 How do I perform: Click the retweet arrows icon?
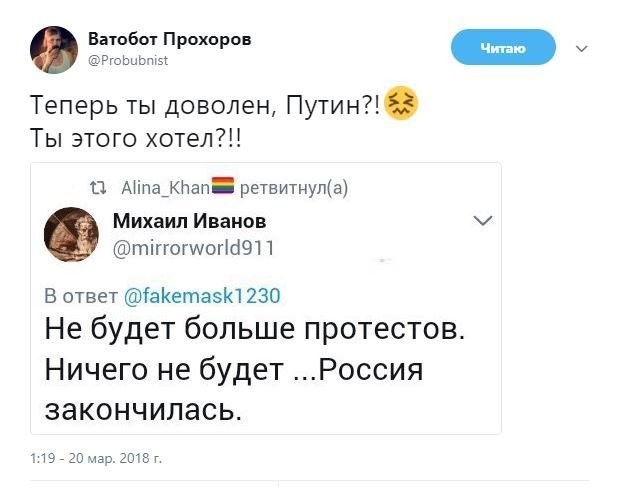pos(97,186)
